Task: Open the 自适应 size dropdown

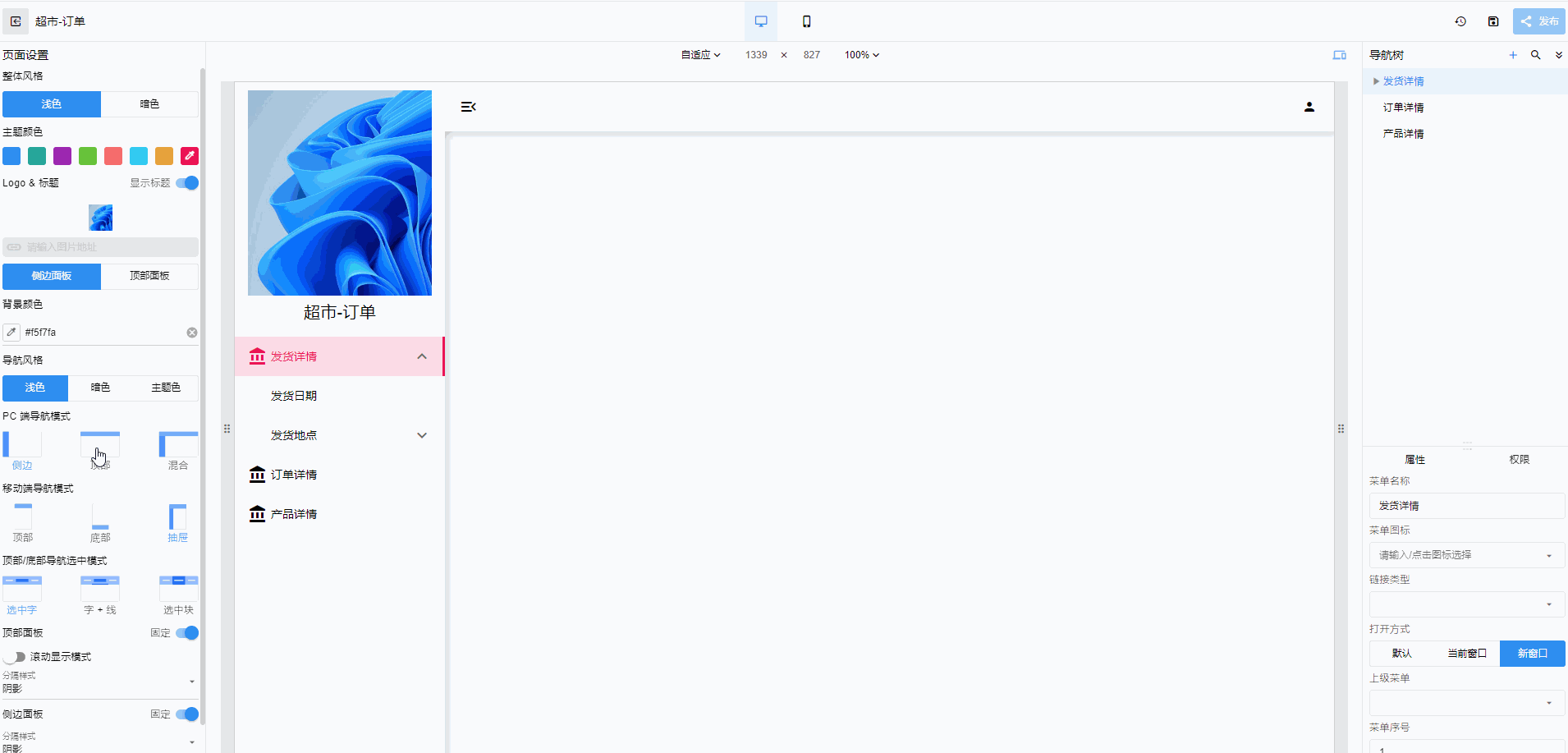Action: (700, 55)
